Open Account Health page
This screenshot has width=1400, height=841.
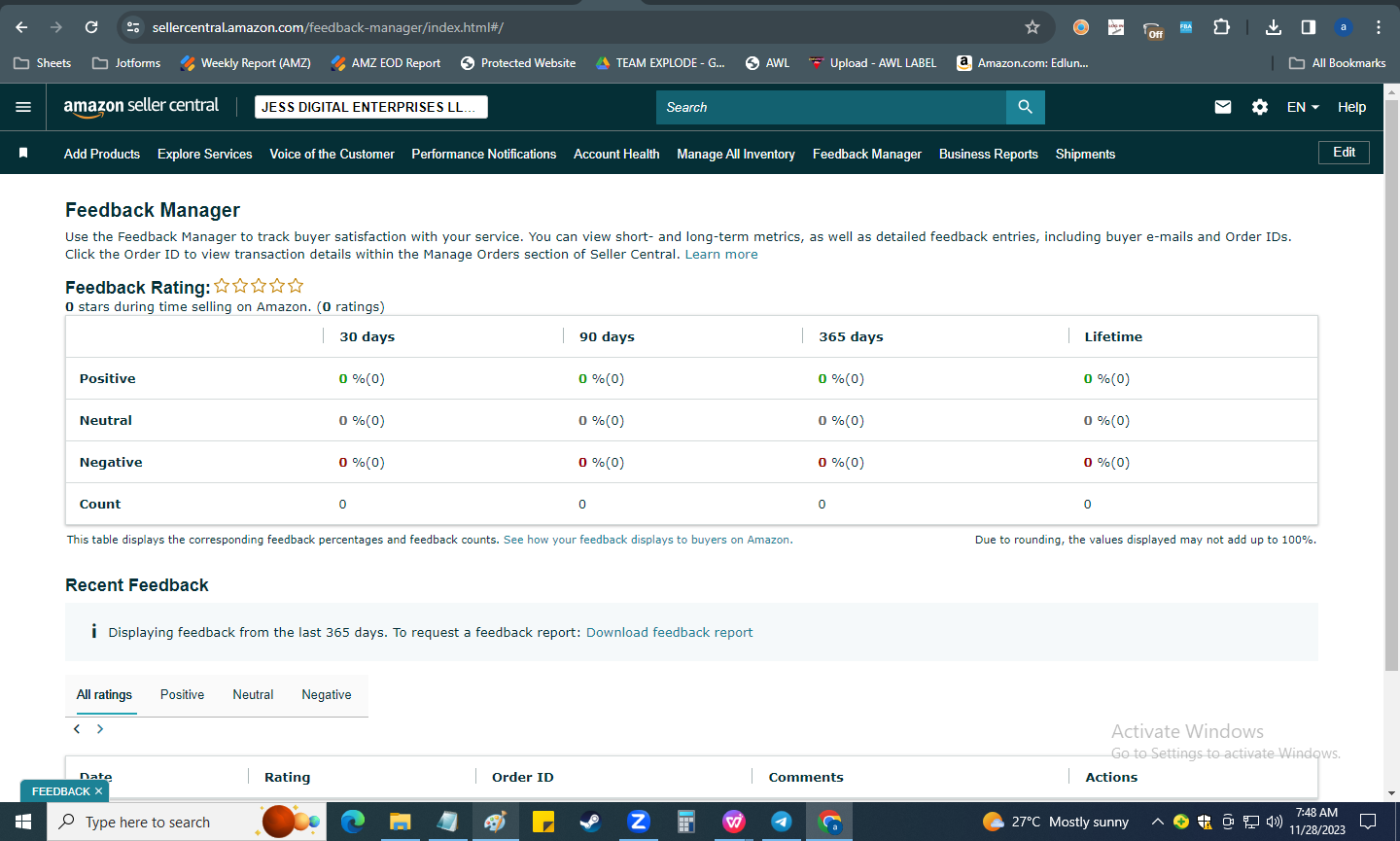[x=616, y=154]
